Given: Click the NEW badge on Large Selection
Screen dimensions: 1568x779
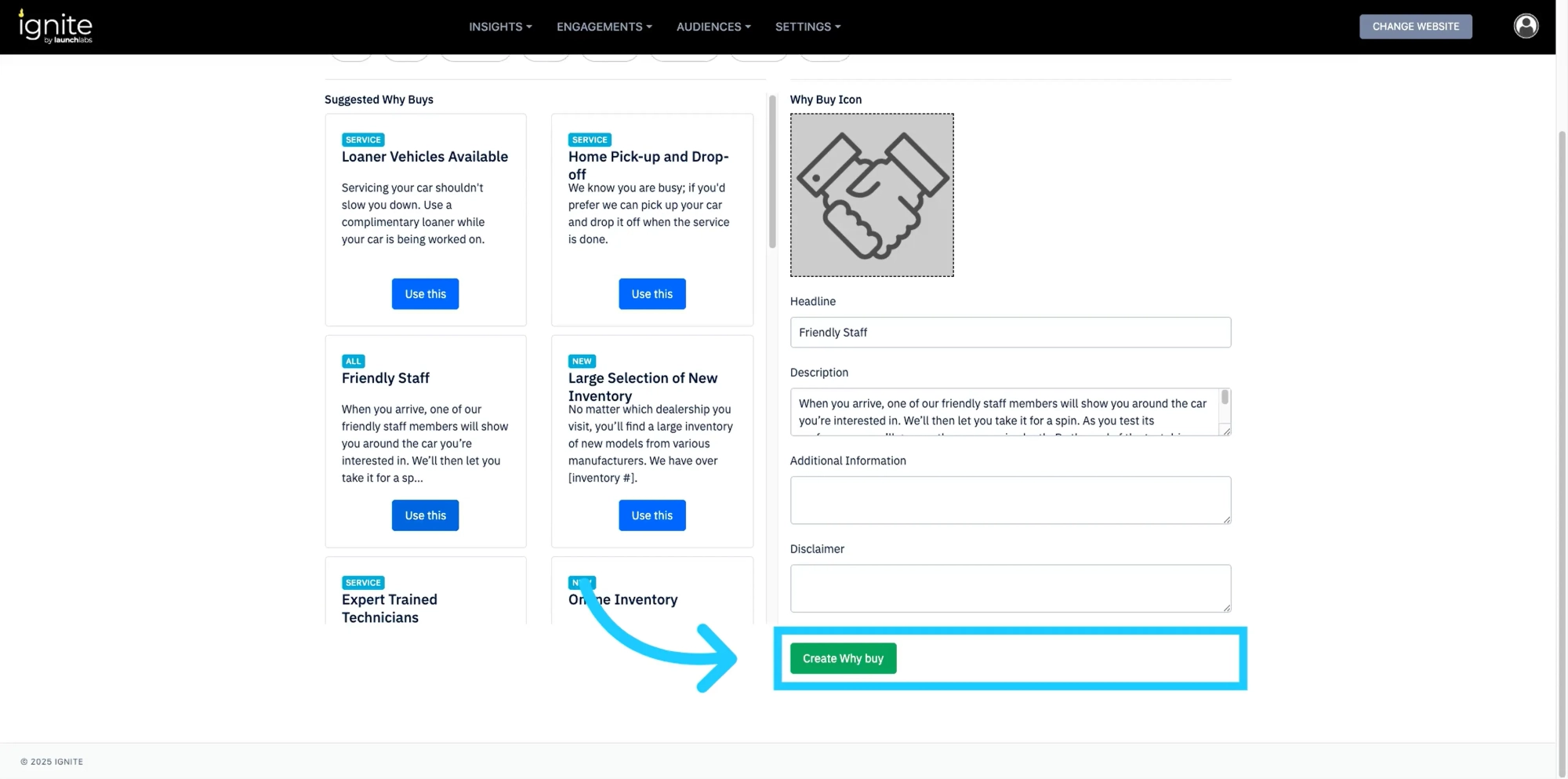Looking at the screenshot, I should click(x=582, y=361).
